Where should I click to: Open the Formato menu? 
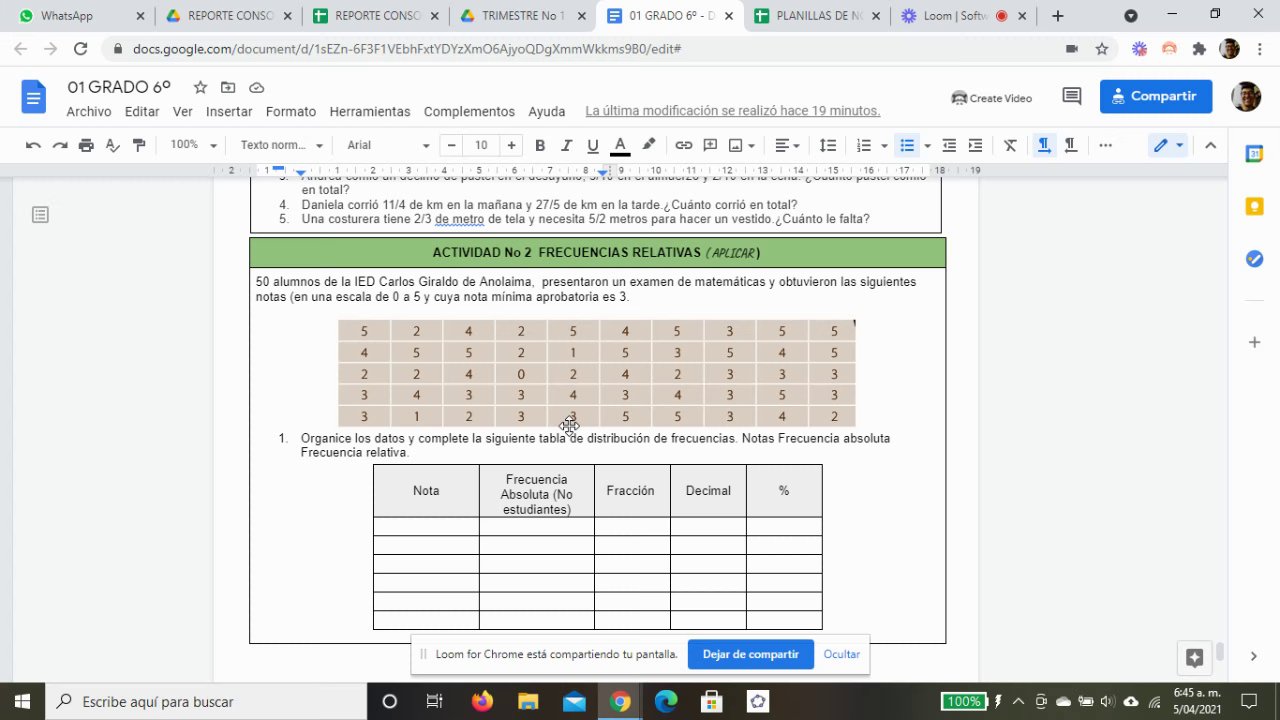[291, 111]
